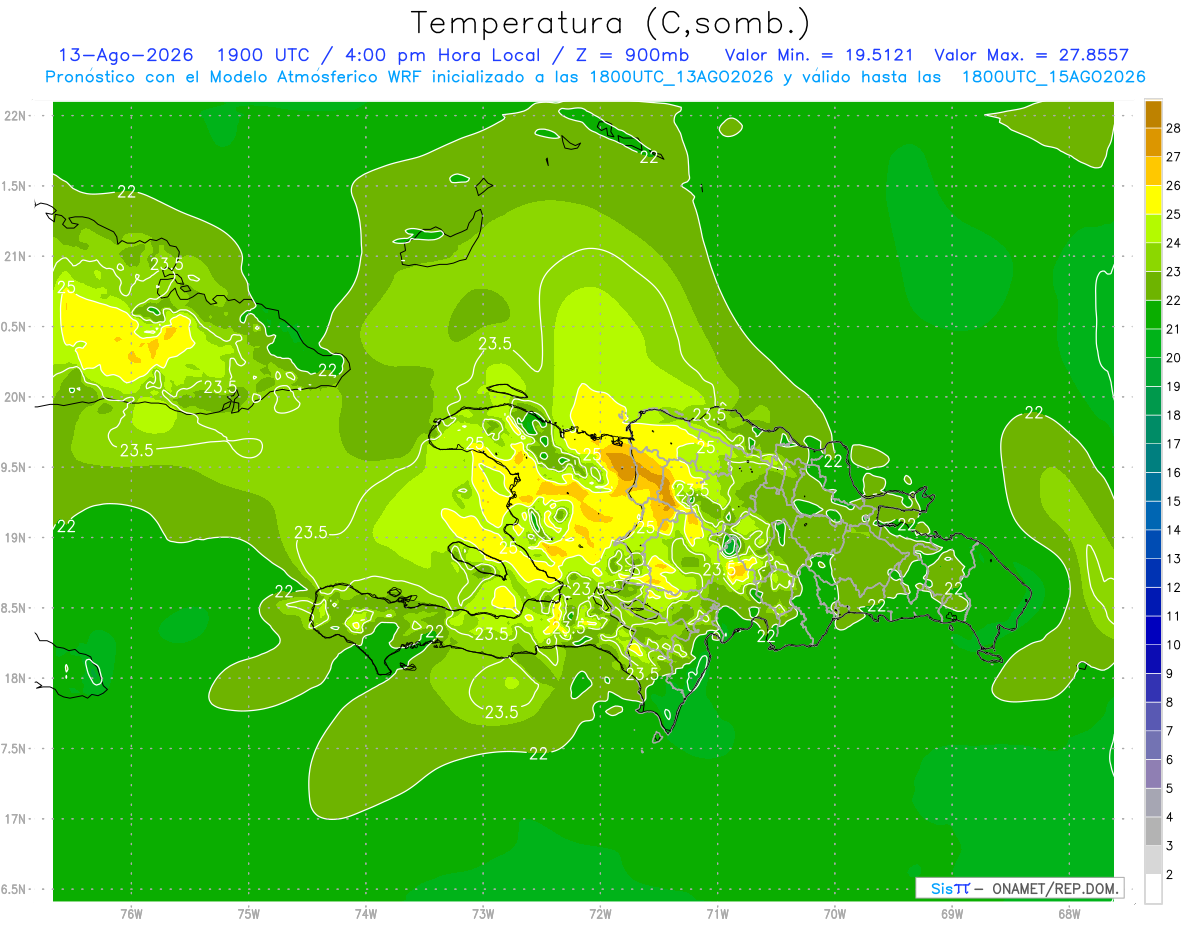1200x927 pixels.
Task: Click the teal swatch between scale 16 and 17
Action: click(1153, 458)
